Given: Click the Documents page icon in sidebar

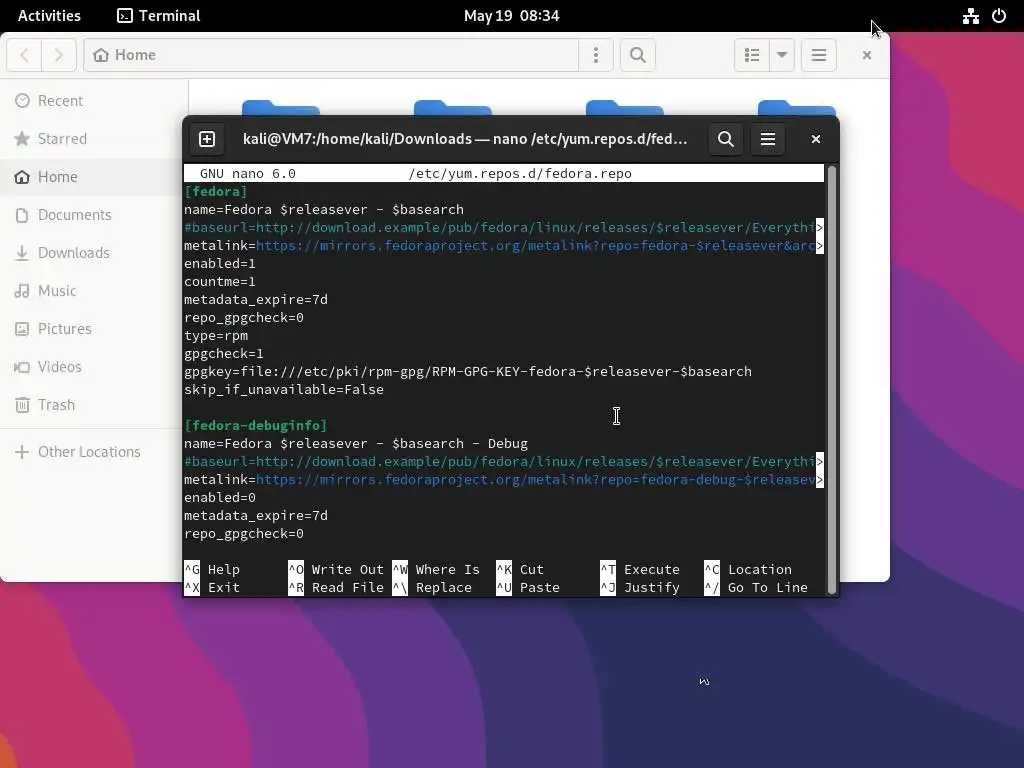Looking at the screenshot, I should [x=22, y=215].
